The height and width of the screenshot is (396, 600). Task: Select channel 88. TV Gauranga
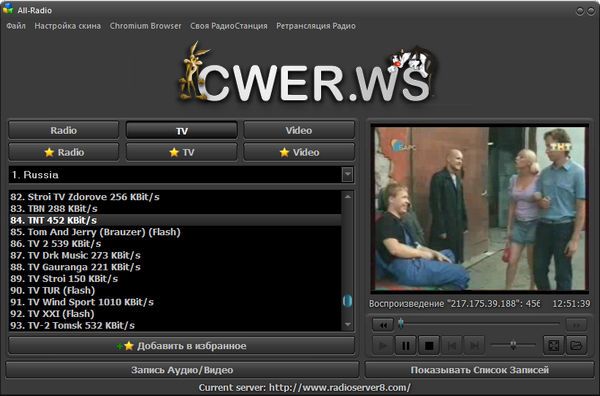(175, 267)
